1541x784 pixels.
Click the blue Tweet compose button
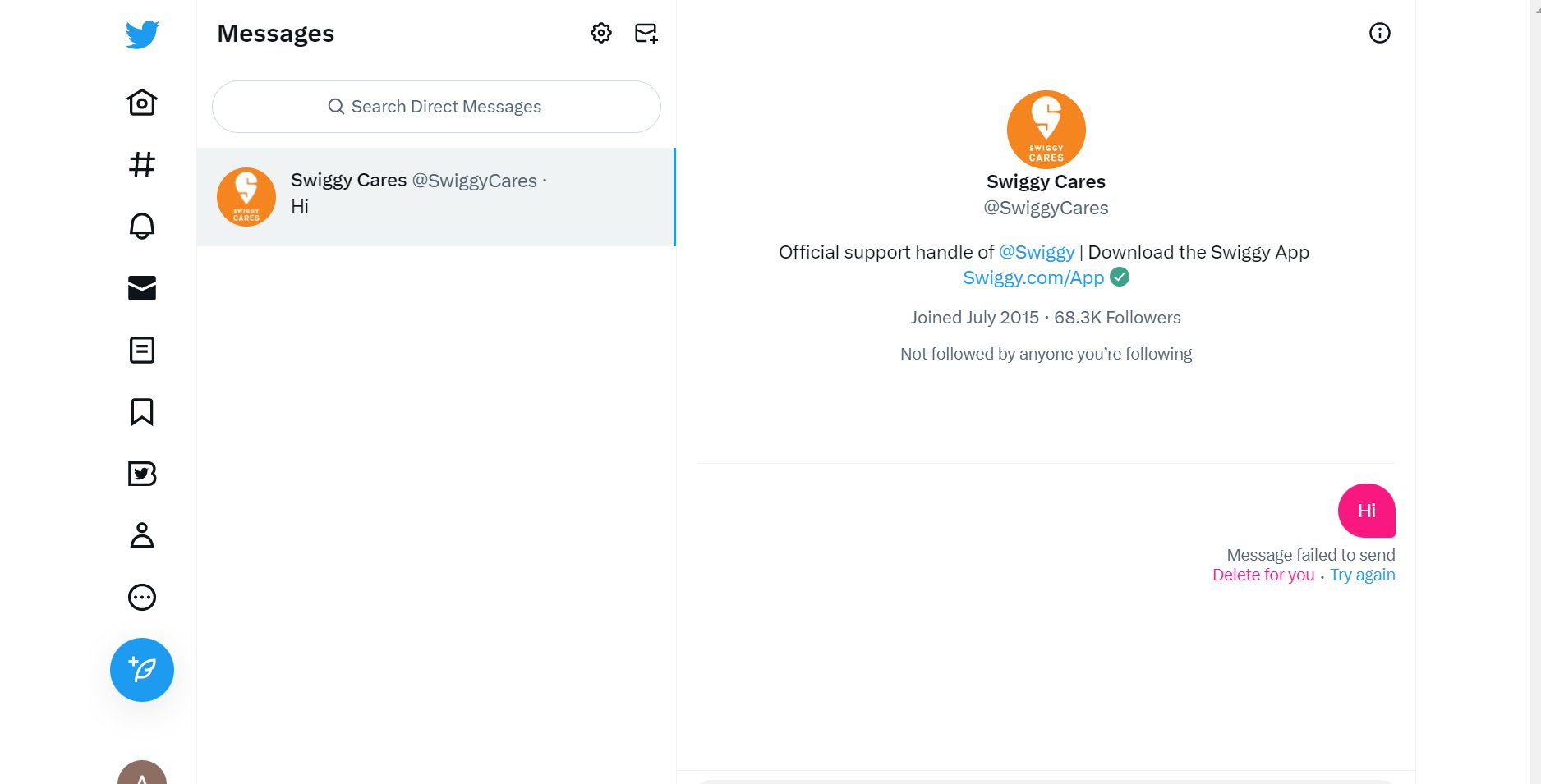pyautogui.click(x=141, y=669)
